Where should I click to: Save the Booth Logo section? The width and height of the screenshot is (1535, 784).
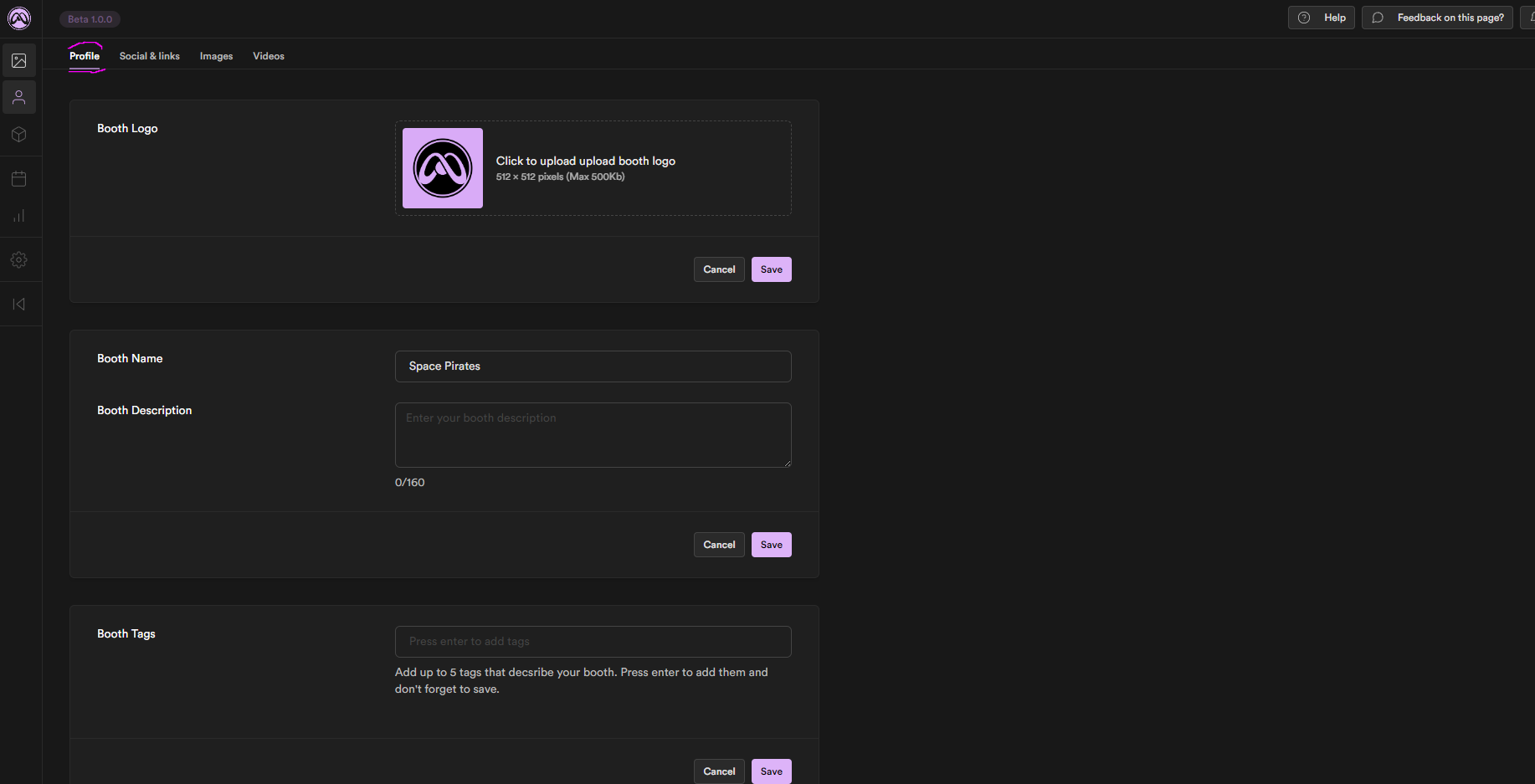point(771,269)
